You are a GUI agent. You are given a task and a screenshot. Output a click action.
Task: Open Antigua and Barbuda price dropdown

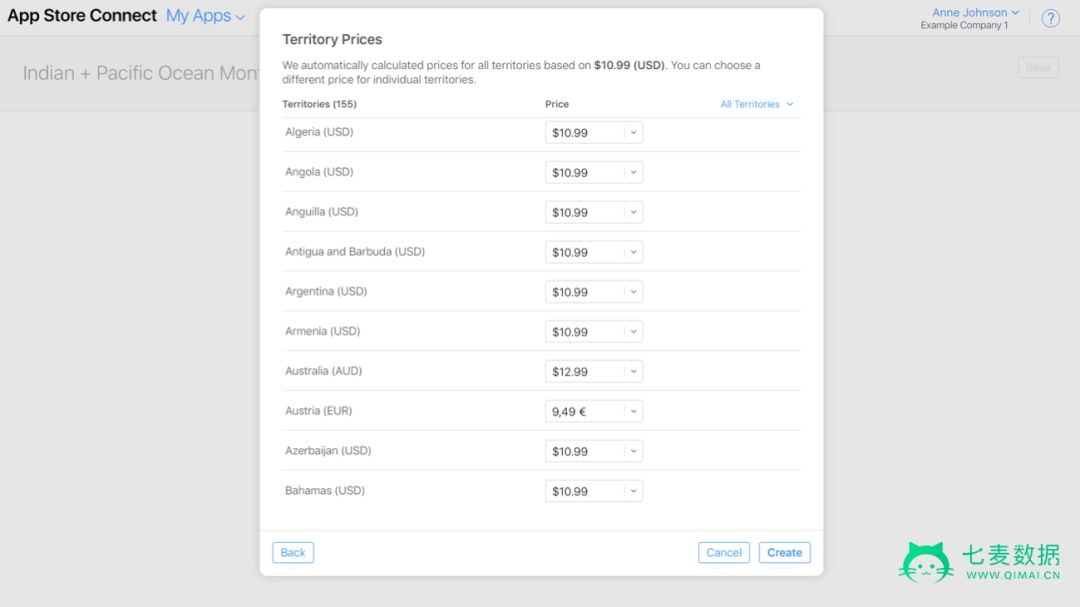click(594, 252)
